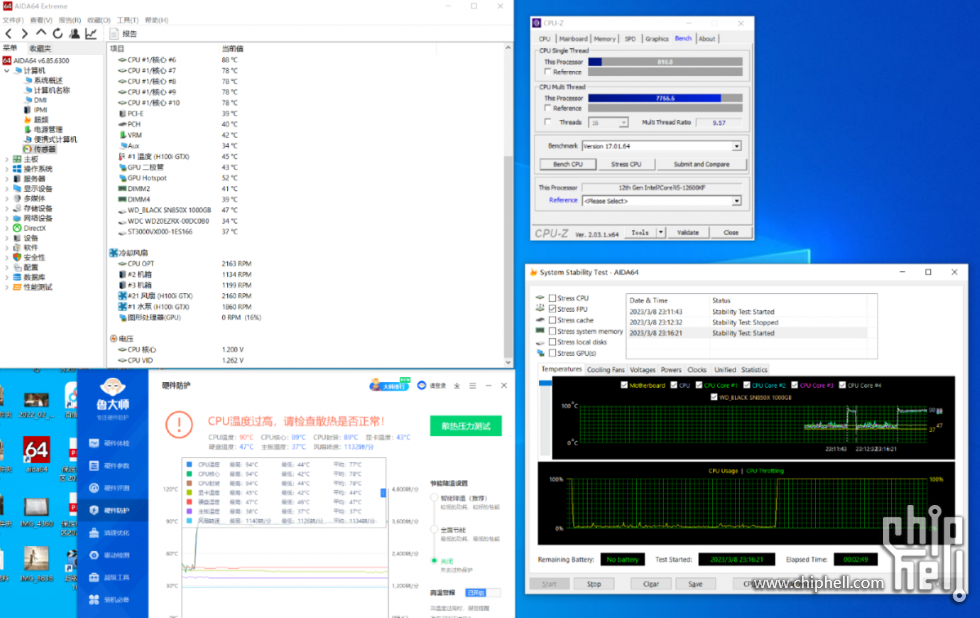Image resolution: width=980 pixels, height=618 pixels.
Task: Check the CPU-Z Threads checkbox
Action: (548, 122)
